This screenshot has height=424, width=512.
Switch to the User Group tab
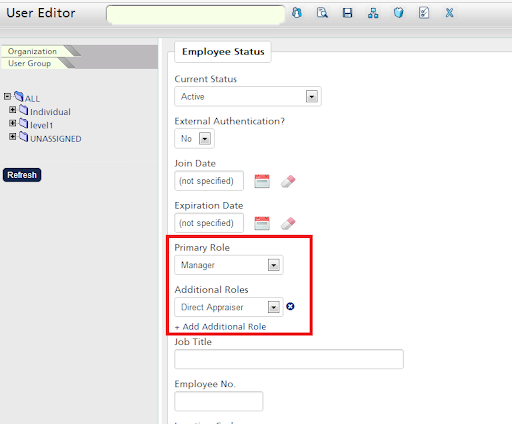[30, 63]
